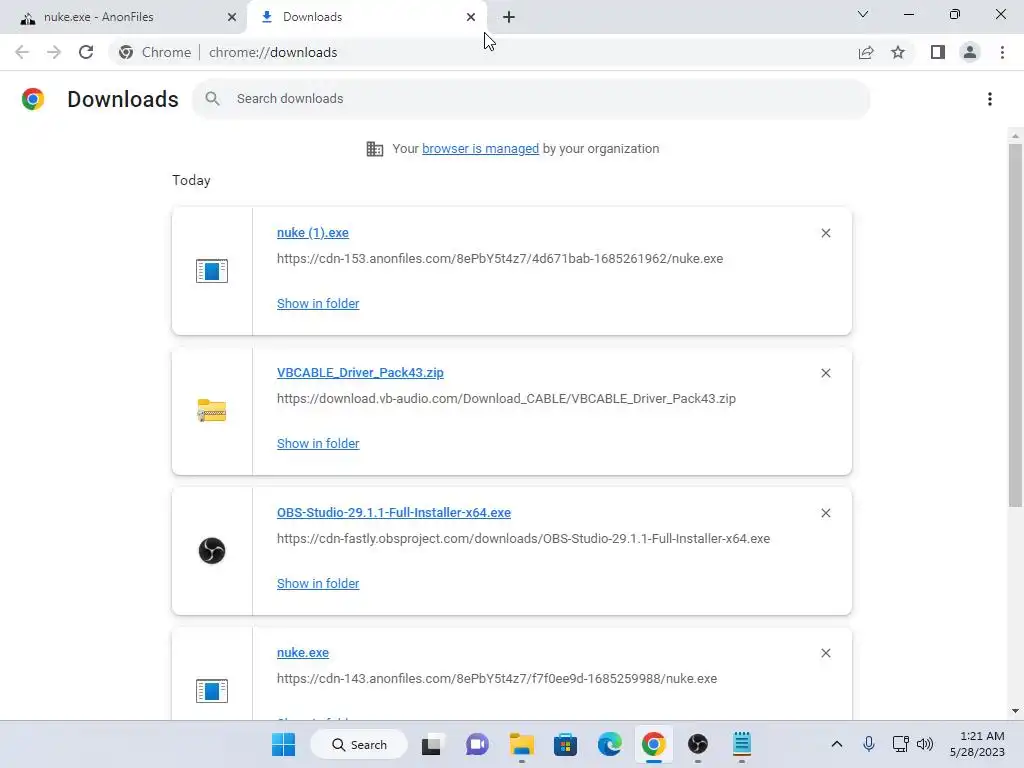
Task: Expand the tab search chevron
Action: click(x=863, y=14)
